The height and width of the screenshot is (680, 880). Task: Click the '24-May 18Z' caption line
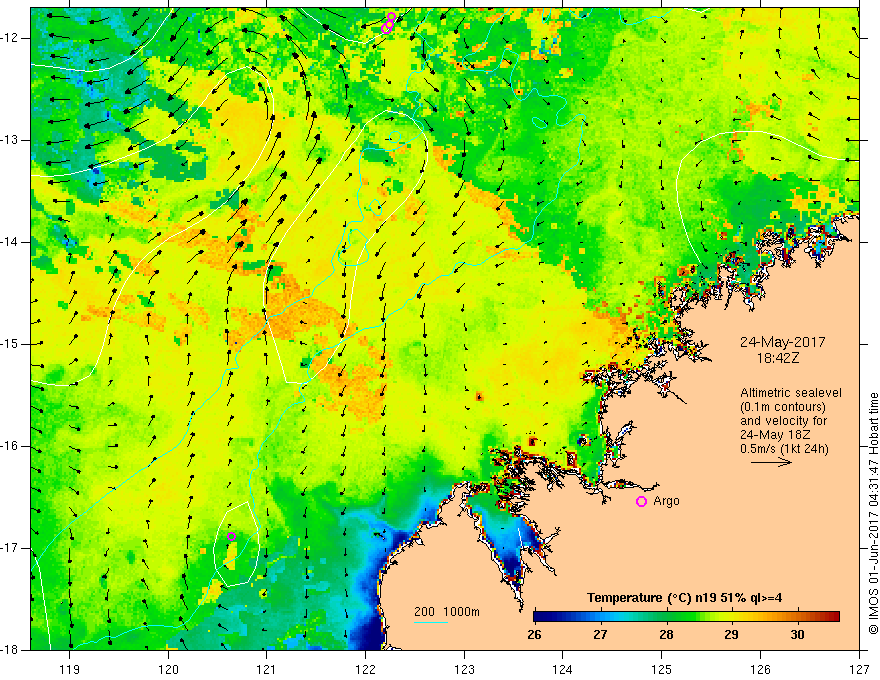tap(775, 435)
